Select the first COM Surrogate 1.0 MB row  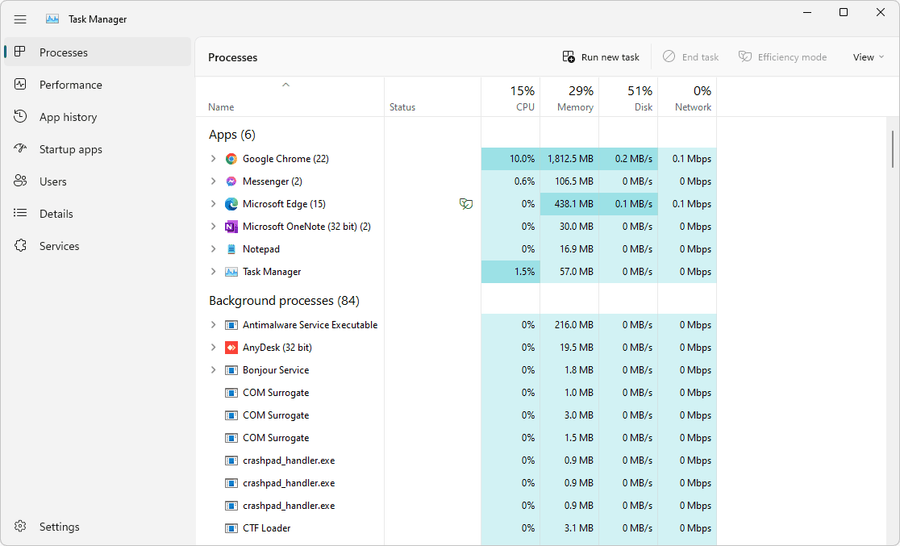click(456, 393)
